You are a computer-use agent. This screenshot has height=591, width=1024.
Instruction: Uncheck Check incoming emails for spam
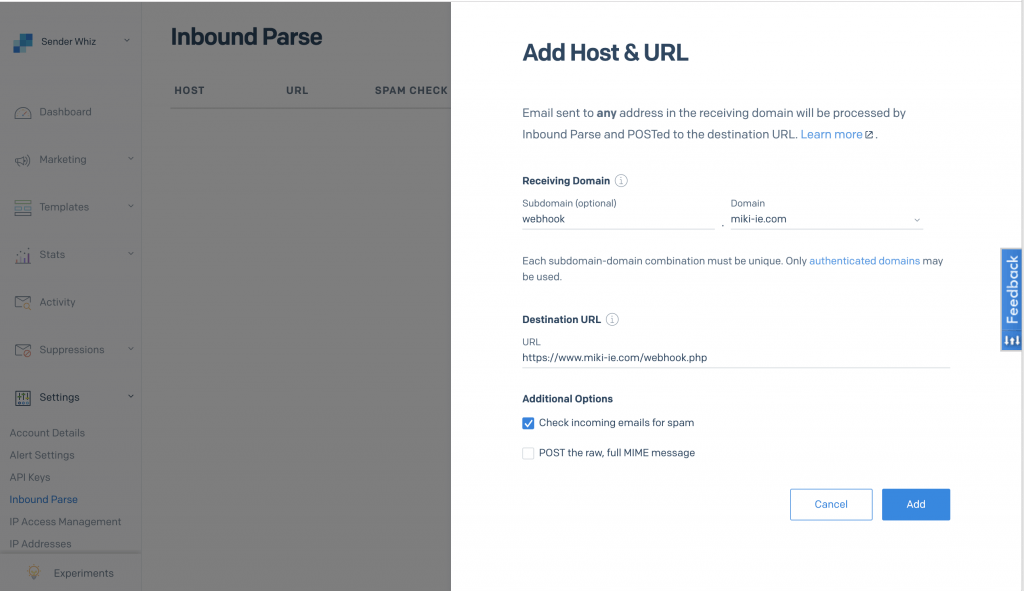coord(528,423)
